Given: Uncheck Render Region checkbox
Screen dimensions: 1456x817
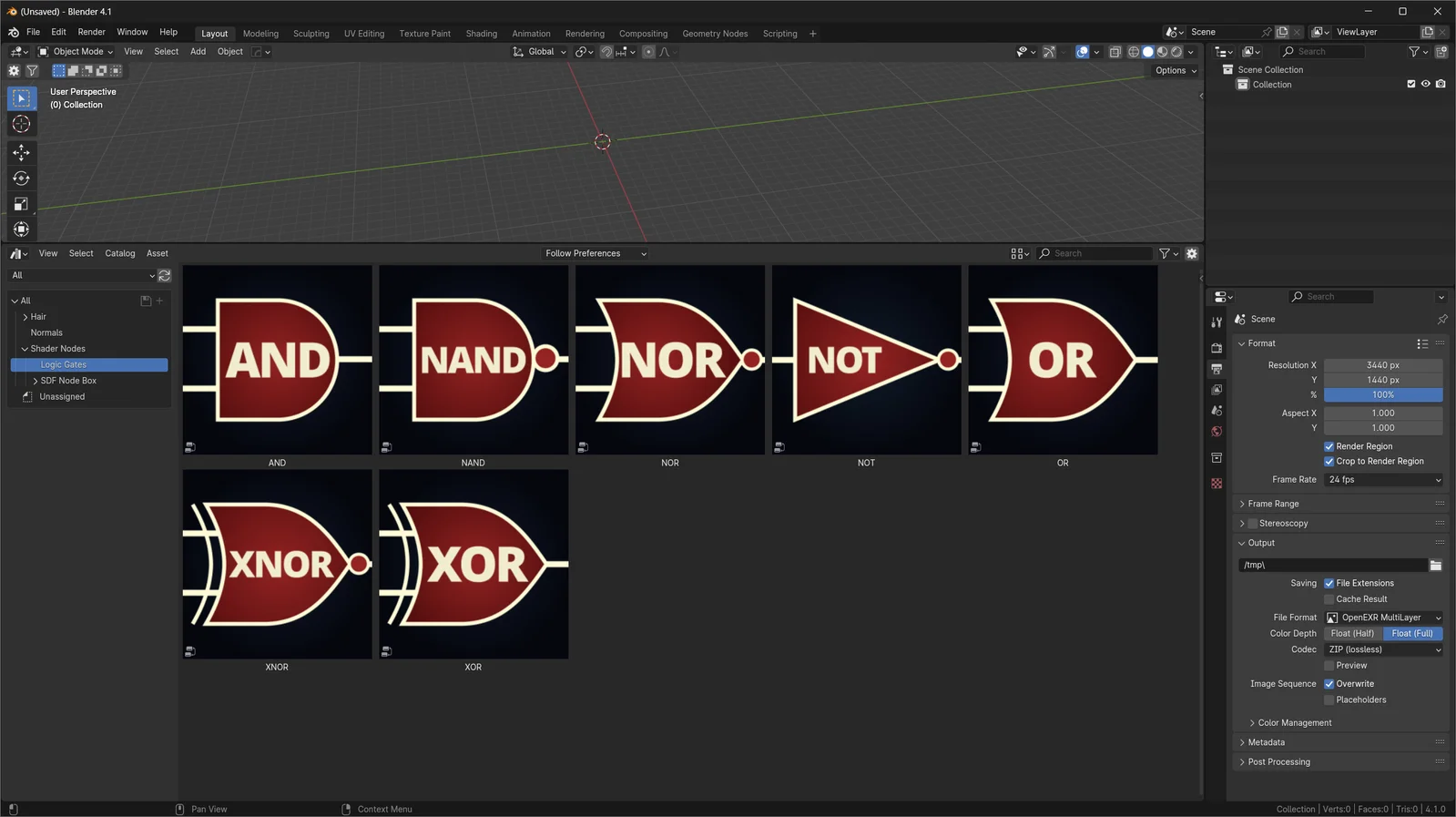Looking at the screenshot, I should click(x=1329, y=446).
